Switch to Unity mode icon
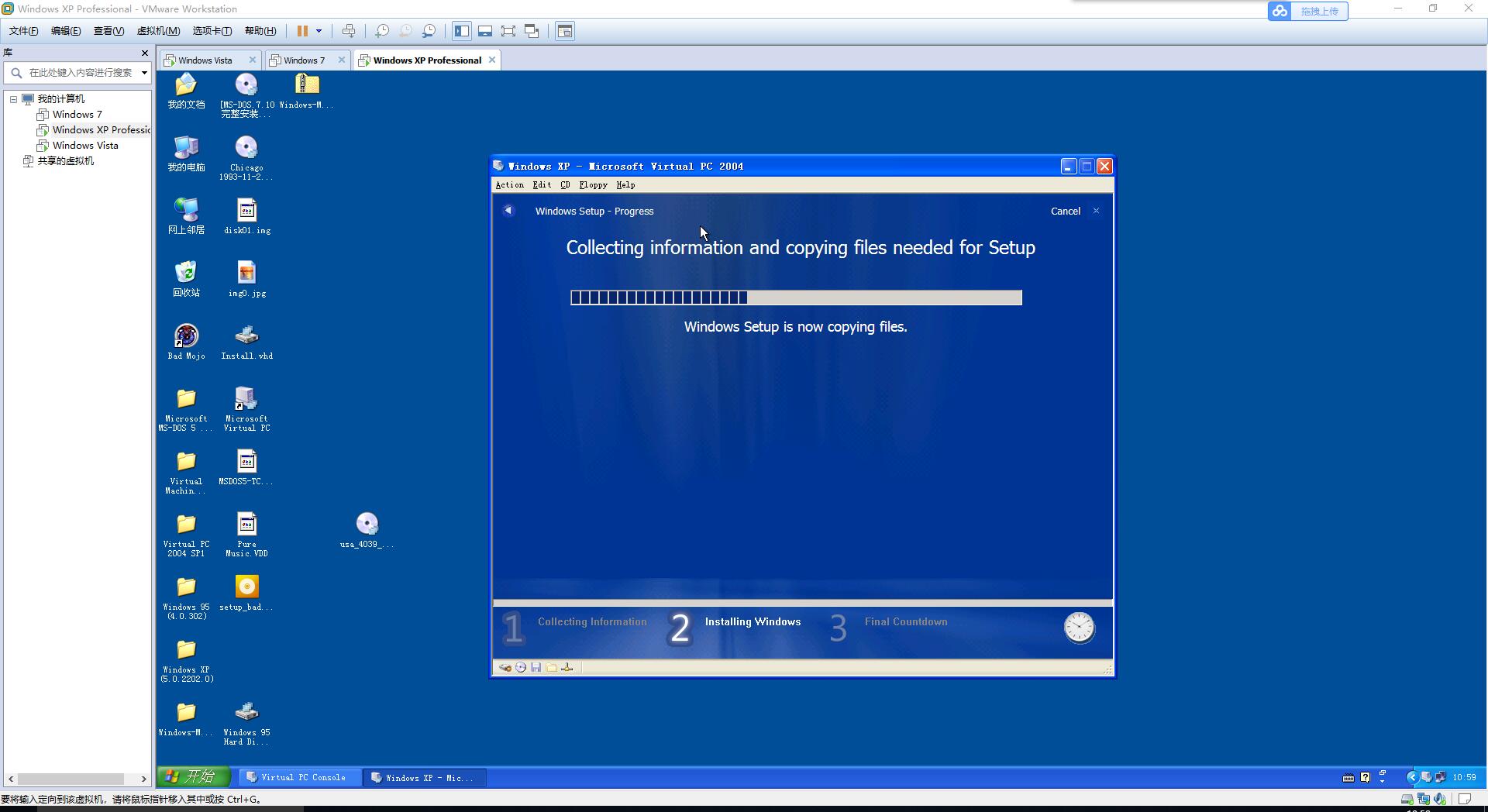 pos(532,31)
